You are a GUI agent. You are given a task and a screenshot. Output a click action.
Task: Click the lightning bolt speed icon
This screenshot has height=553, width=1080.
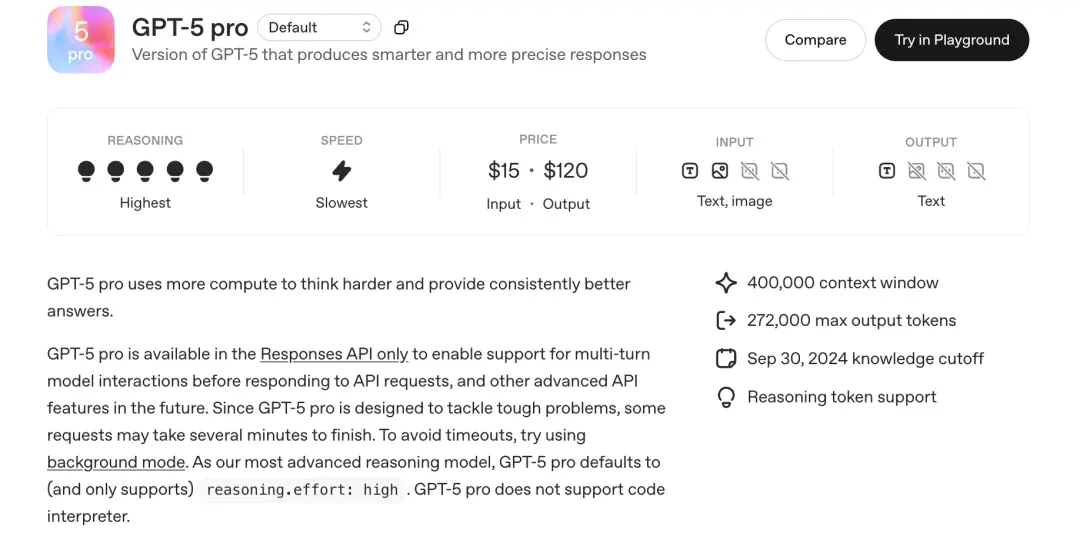(x=342, y=171)
